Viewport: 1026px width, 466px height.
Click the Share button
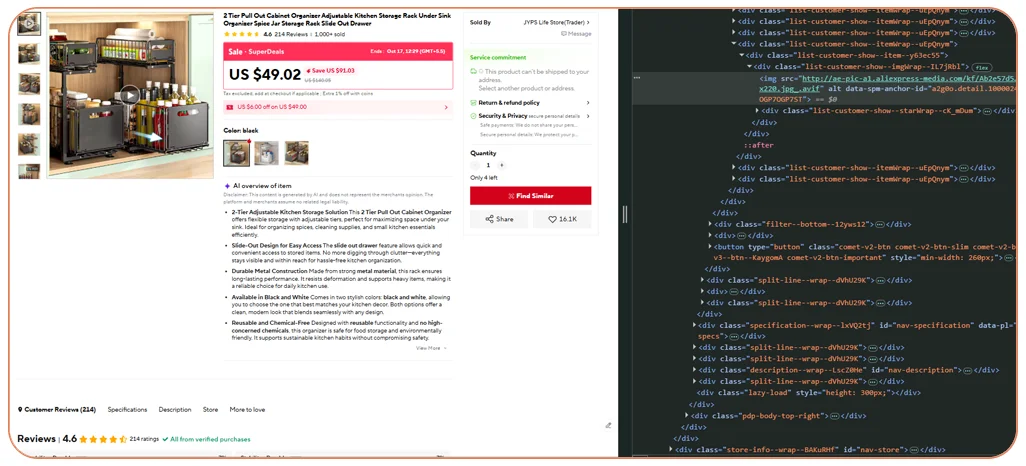point(499,219)
